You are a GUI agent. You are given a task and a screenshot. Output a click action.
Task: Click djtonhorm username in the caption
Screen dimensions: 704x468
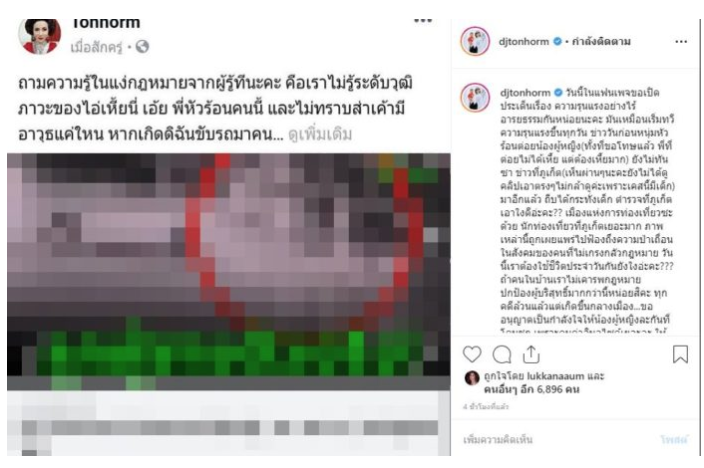(525, 93)
